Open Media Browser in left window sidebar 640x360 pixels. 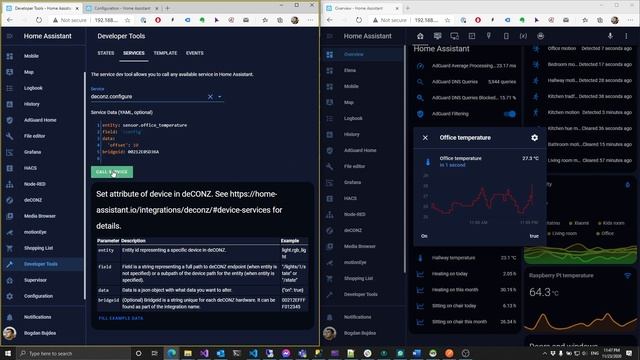click(x=43, y=216)
